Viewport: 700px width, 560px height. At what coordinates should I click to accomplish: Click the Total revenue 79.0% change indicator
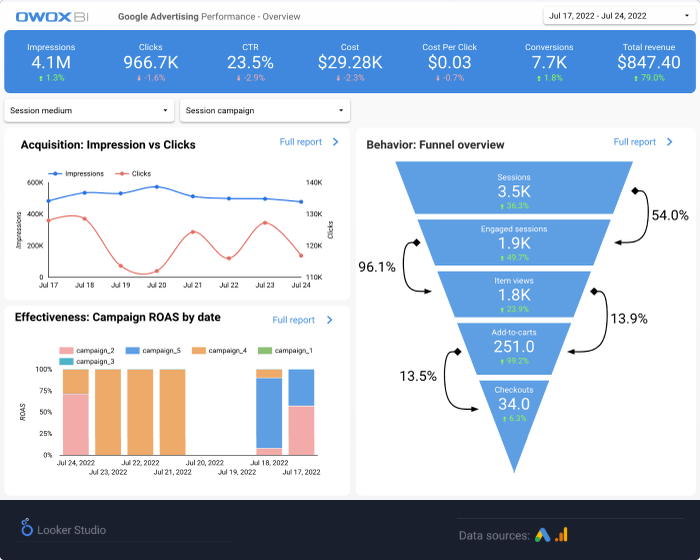tap(649, 78)
